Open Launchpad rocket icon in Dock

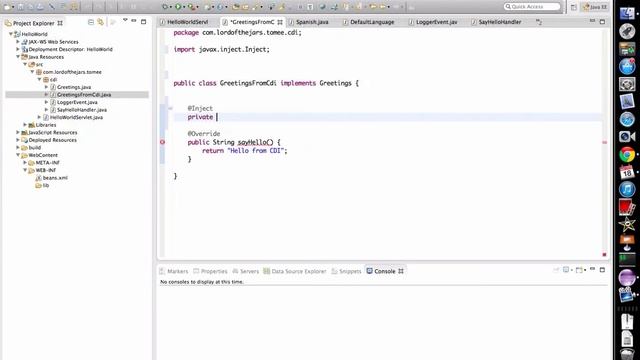(627, 31)
